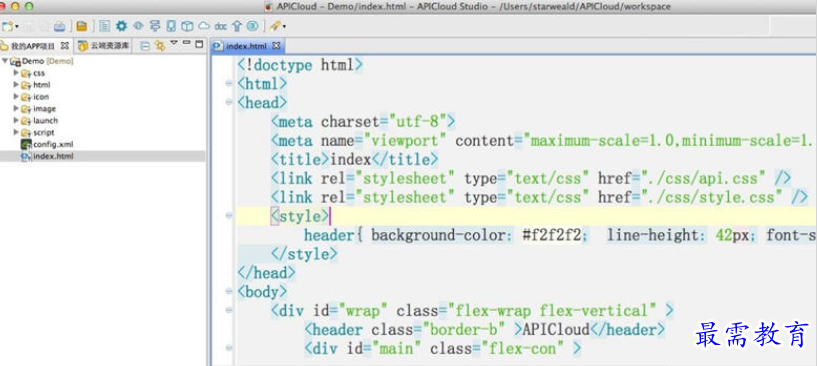Expand the html folder

(x=16, y=84)
